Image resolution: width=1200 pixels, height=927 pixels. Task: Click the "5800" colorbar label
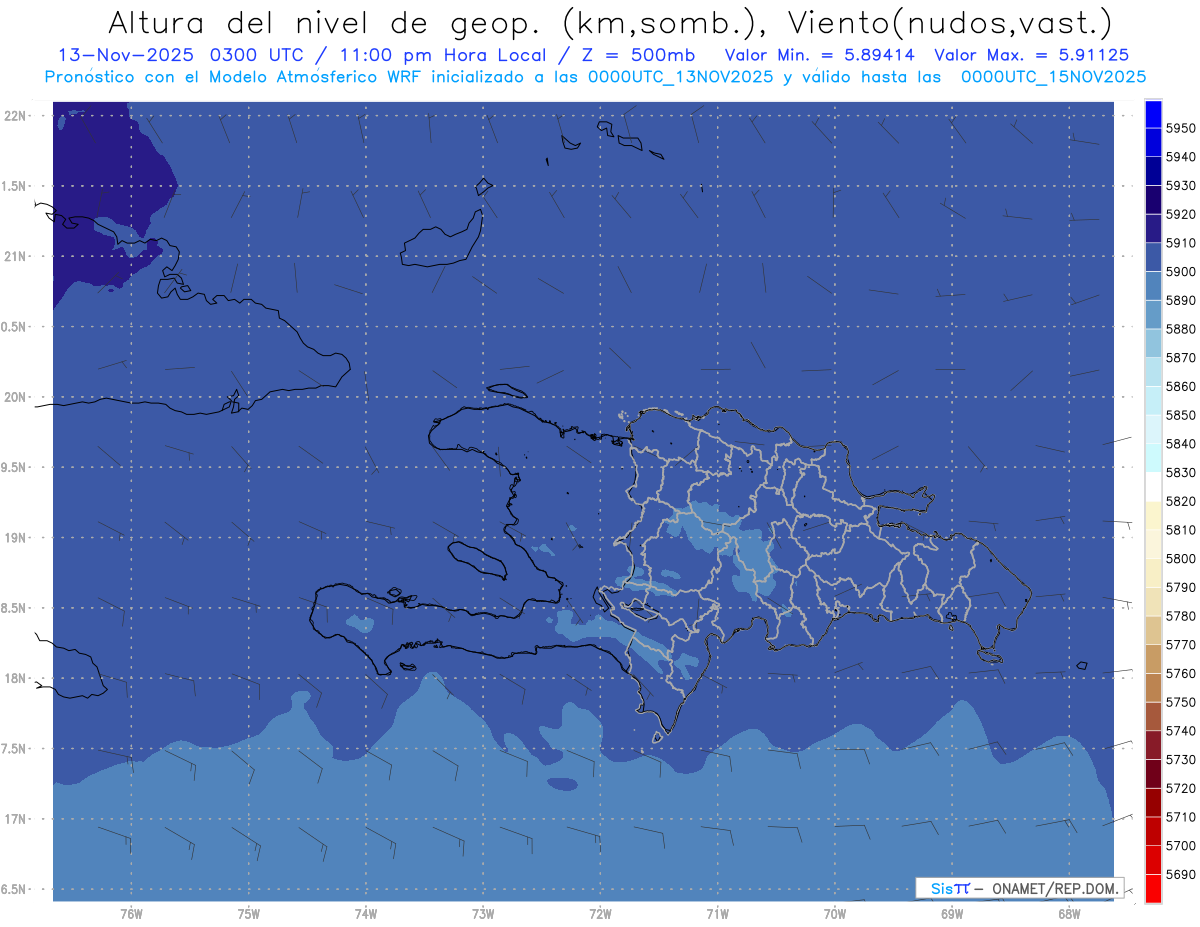(x=1181, y=558)
